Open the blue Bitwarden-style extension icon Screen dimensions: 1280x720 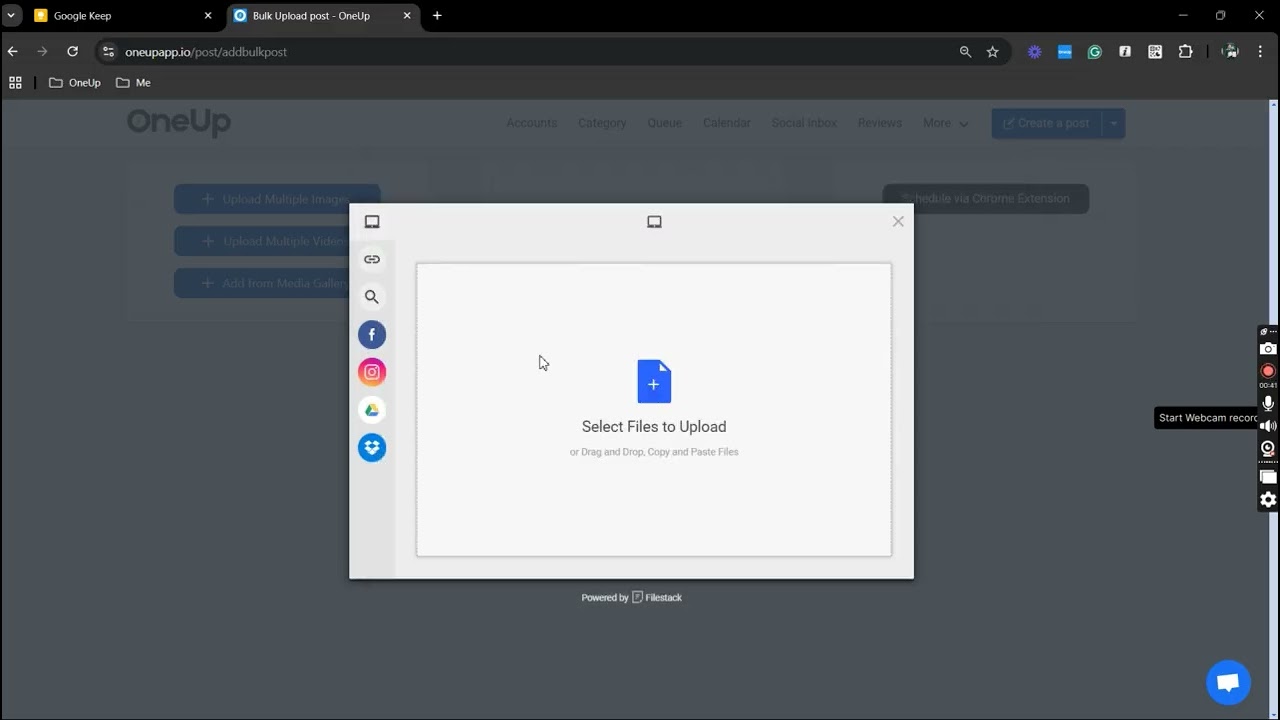[x=1065, y=52]
